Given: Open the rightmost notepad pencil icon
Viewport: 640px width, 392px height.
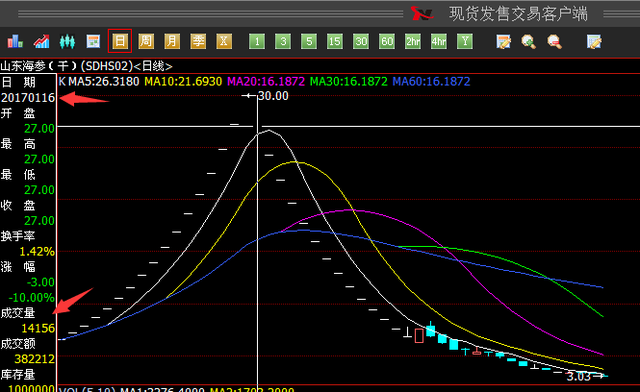Looking at the screenshot, I should (x=594, y=41).
